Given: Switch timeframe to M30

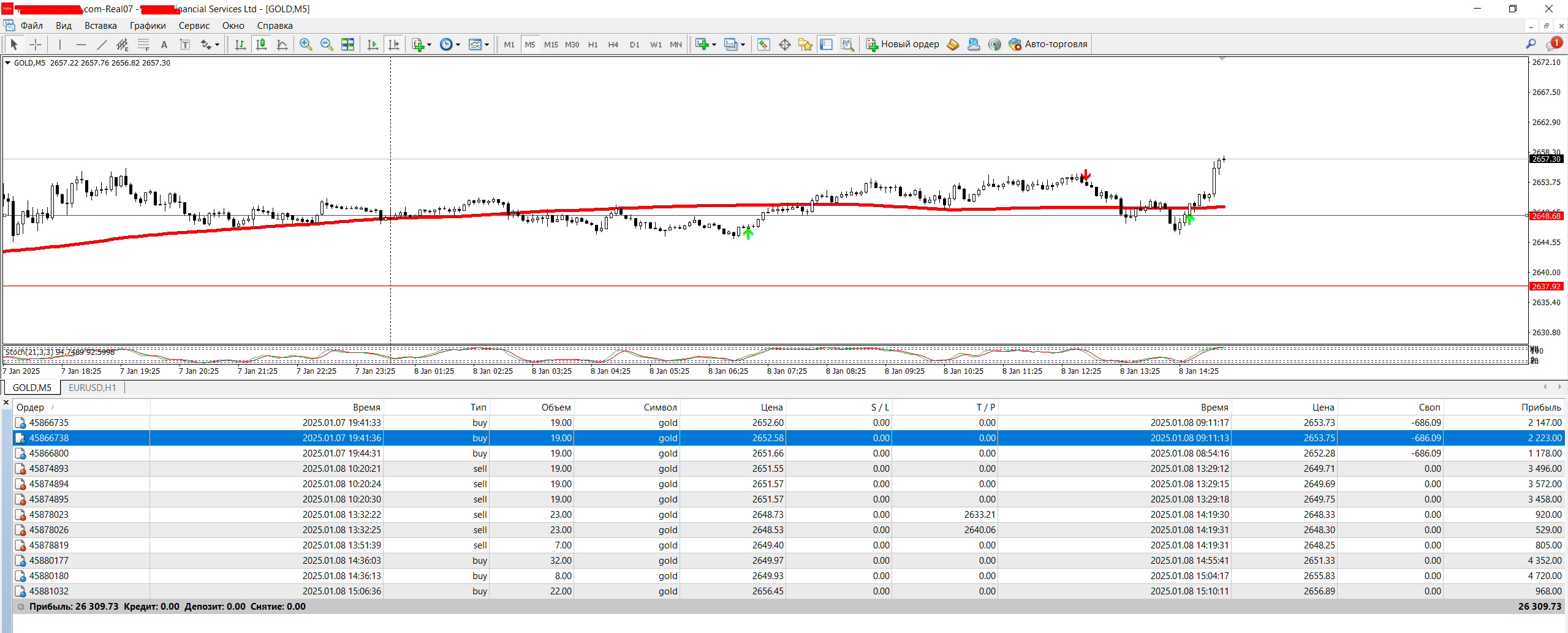Looking at the screenshot, I should point(572,44).
